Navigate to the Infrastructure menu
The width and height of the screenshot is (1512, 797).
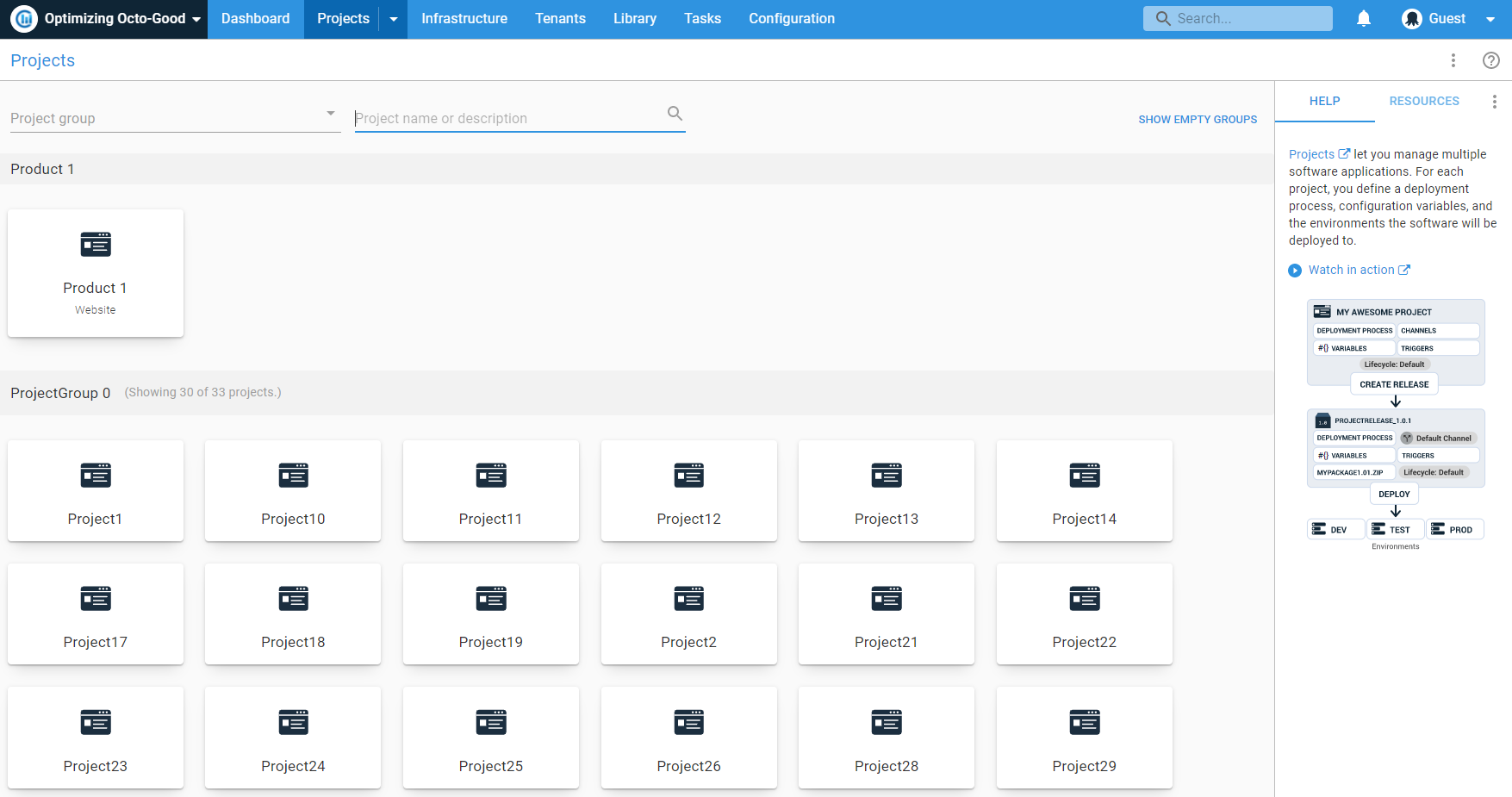click(x=464, y=18)
